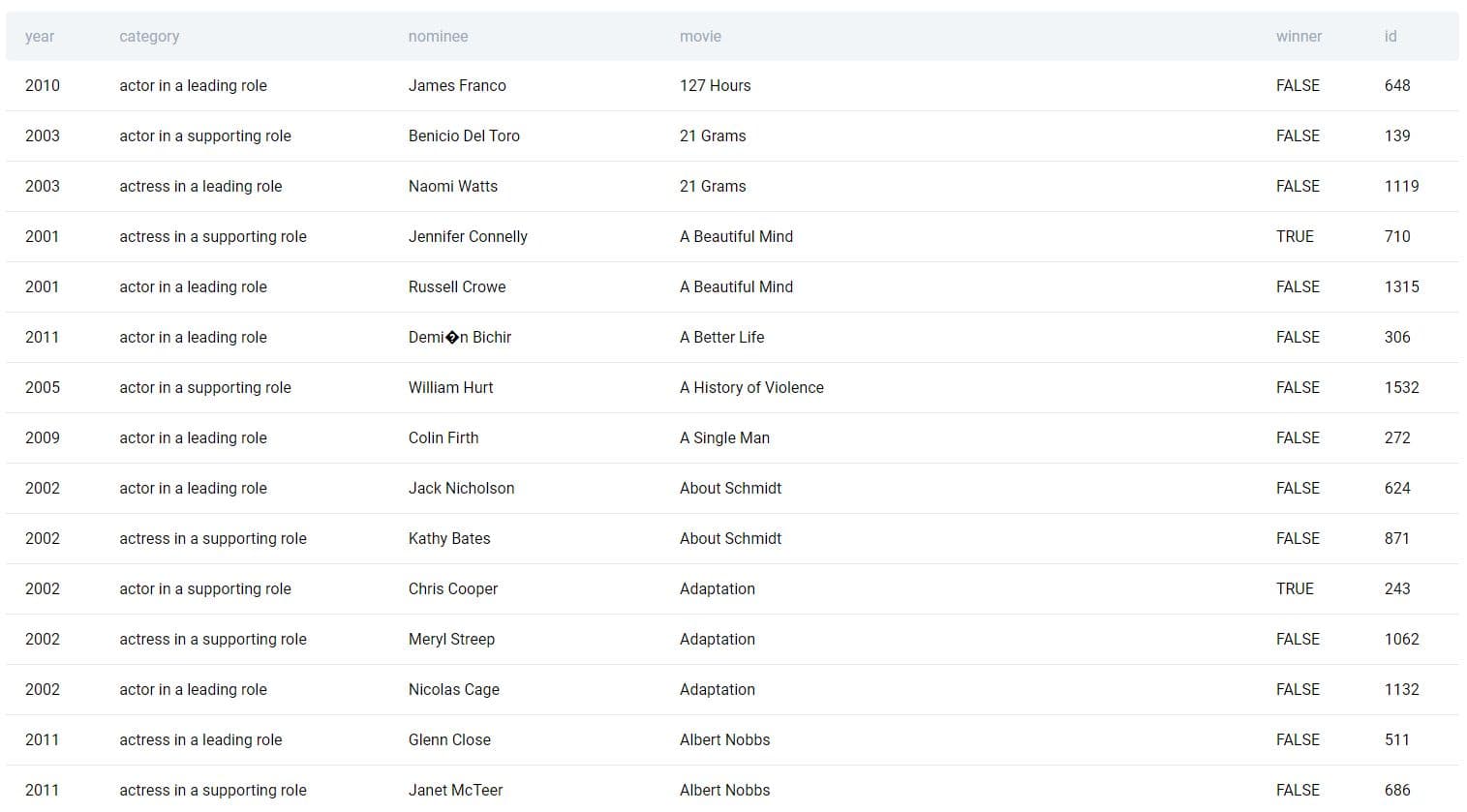Click the movie Albert Nobbs for Glenn Close

tap(724, 739)
